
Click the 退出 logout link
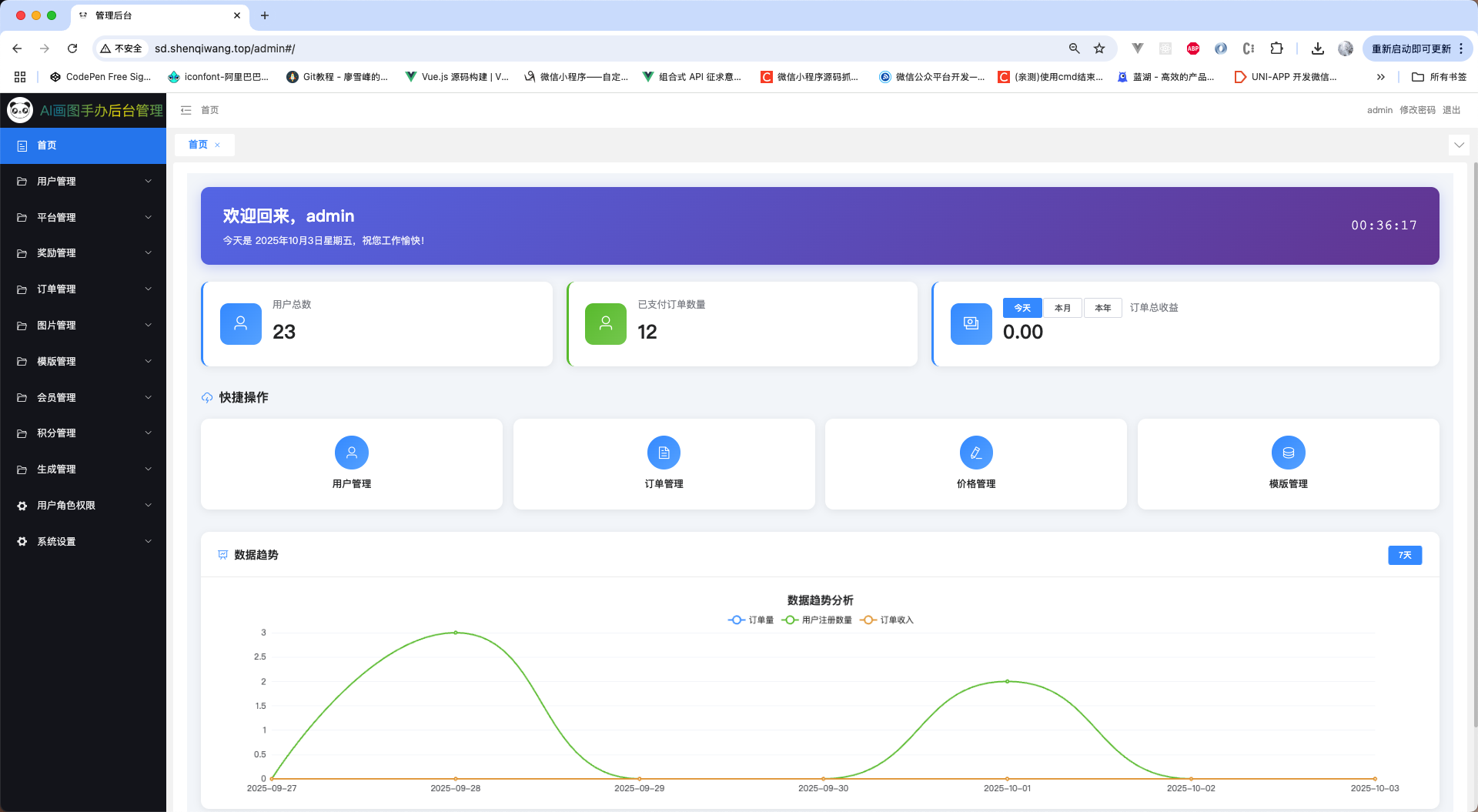click(x=1451, y=110)
